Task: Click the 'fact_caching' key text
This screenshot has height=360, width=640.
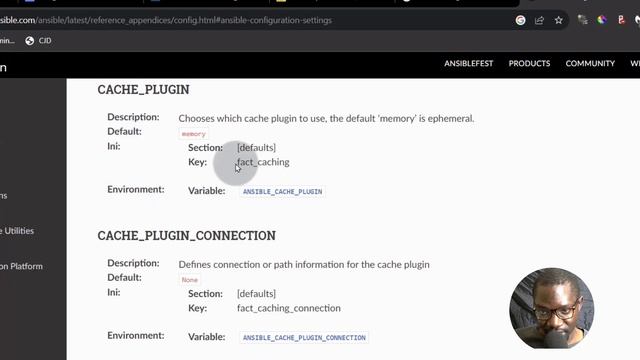Action: [x=263, y=162]
